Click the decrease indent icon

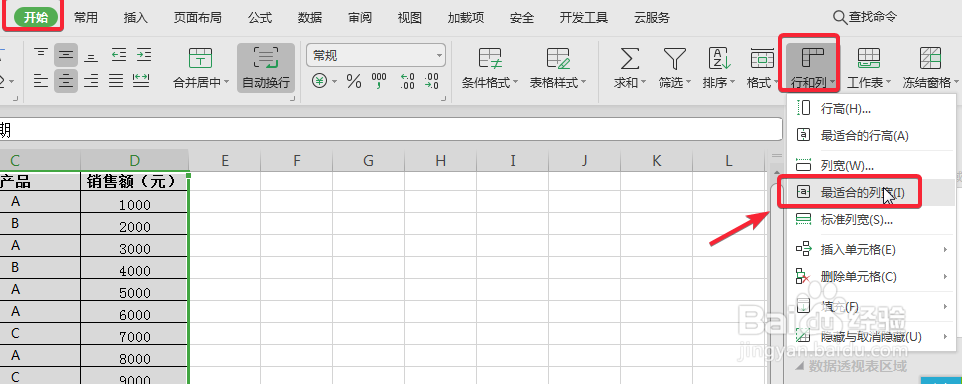pos(118,55)
